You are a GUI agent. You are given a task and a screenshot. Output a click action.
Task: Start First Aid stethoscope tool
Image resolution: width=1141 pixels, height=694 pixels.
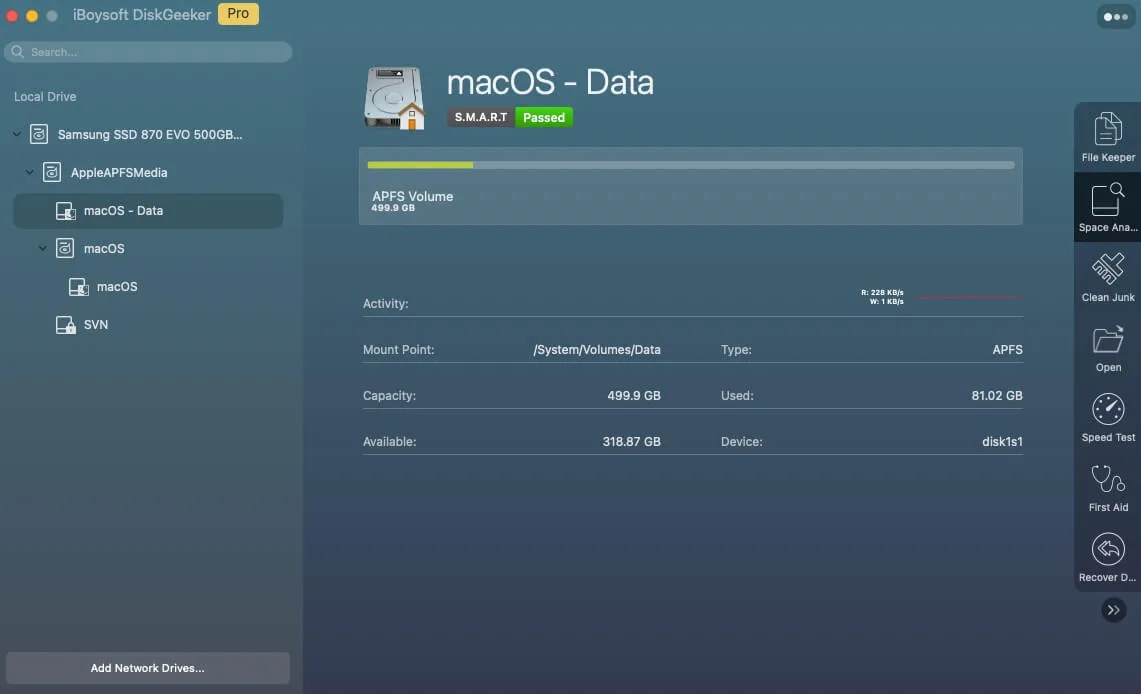(1108, 487)
